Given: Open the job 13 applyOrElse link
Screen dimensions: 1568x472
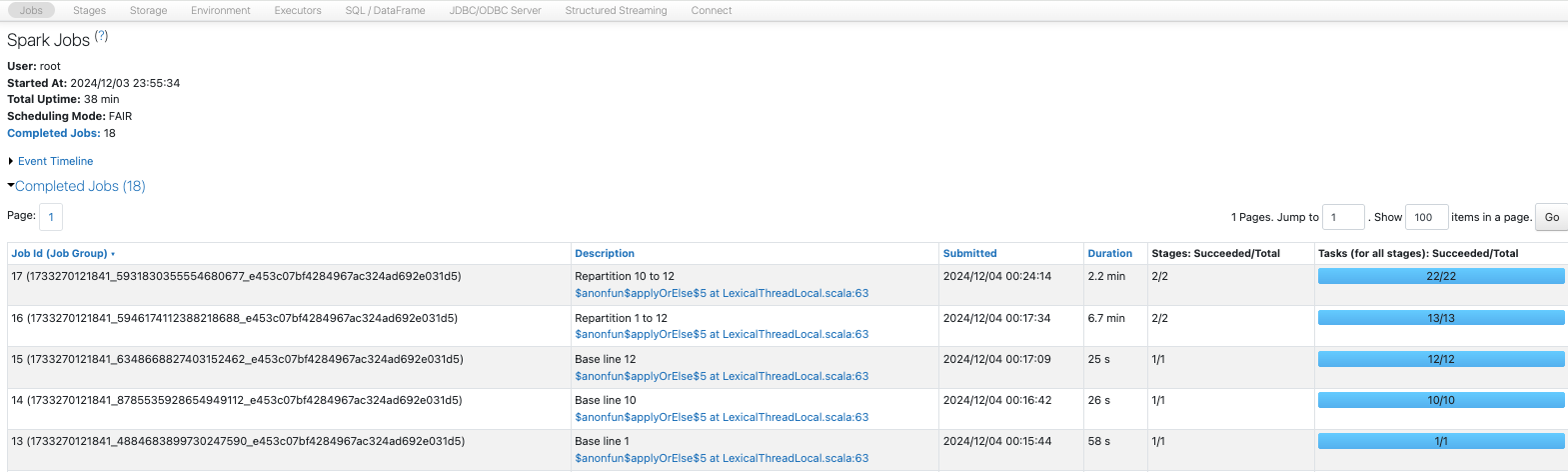Looking at the screenshot, I should [722, 458].
